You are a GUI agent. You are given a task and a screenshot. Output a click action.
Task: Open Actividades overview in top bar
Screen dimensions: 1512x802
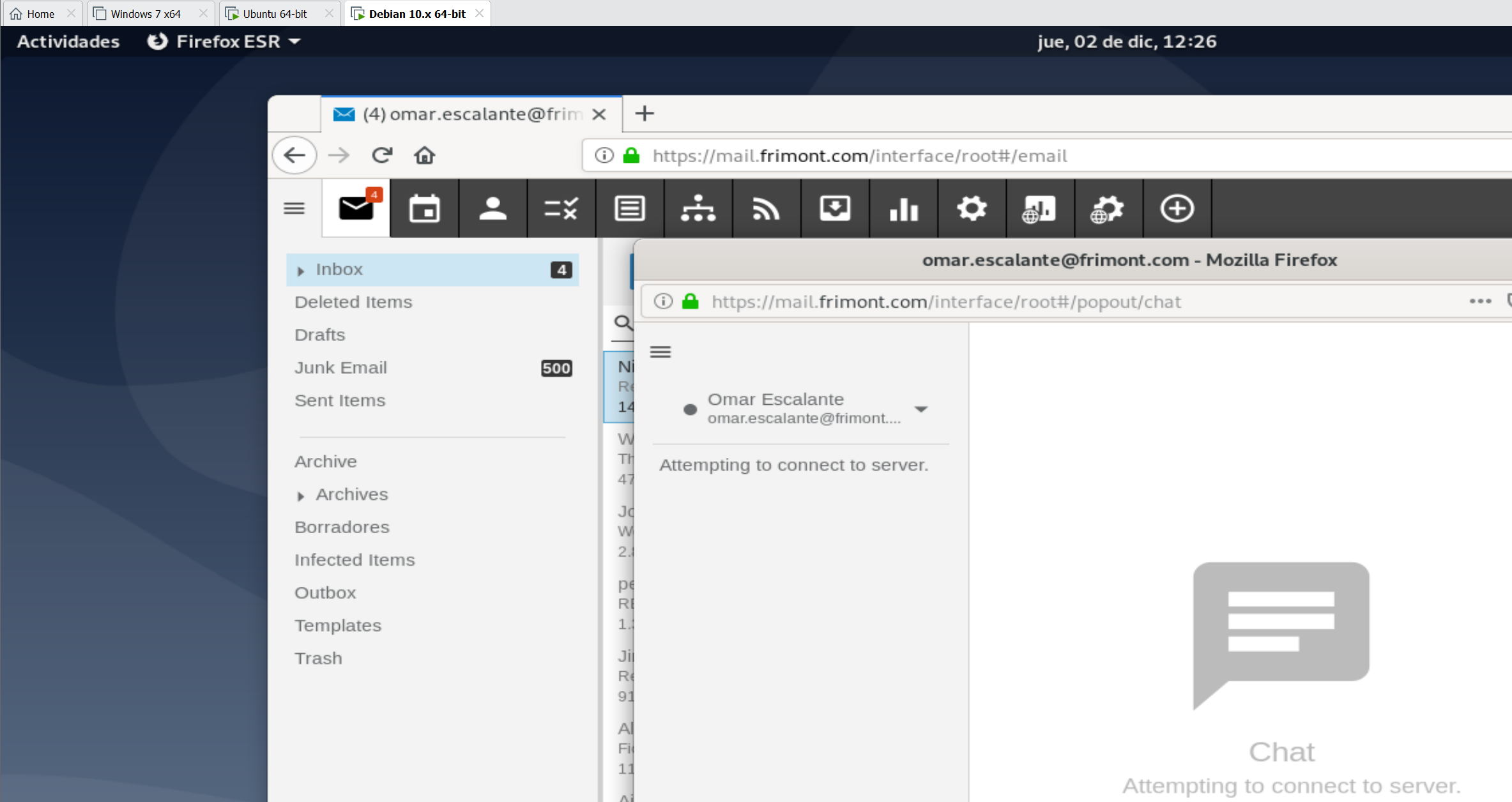point(68,42)
